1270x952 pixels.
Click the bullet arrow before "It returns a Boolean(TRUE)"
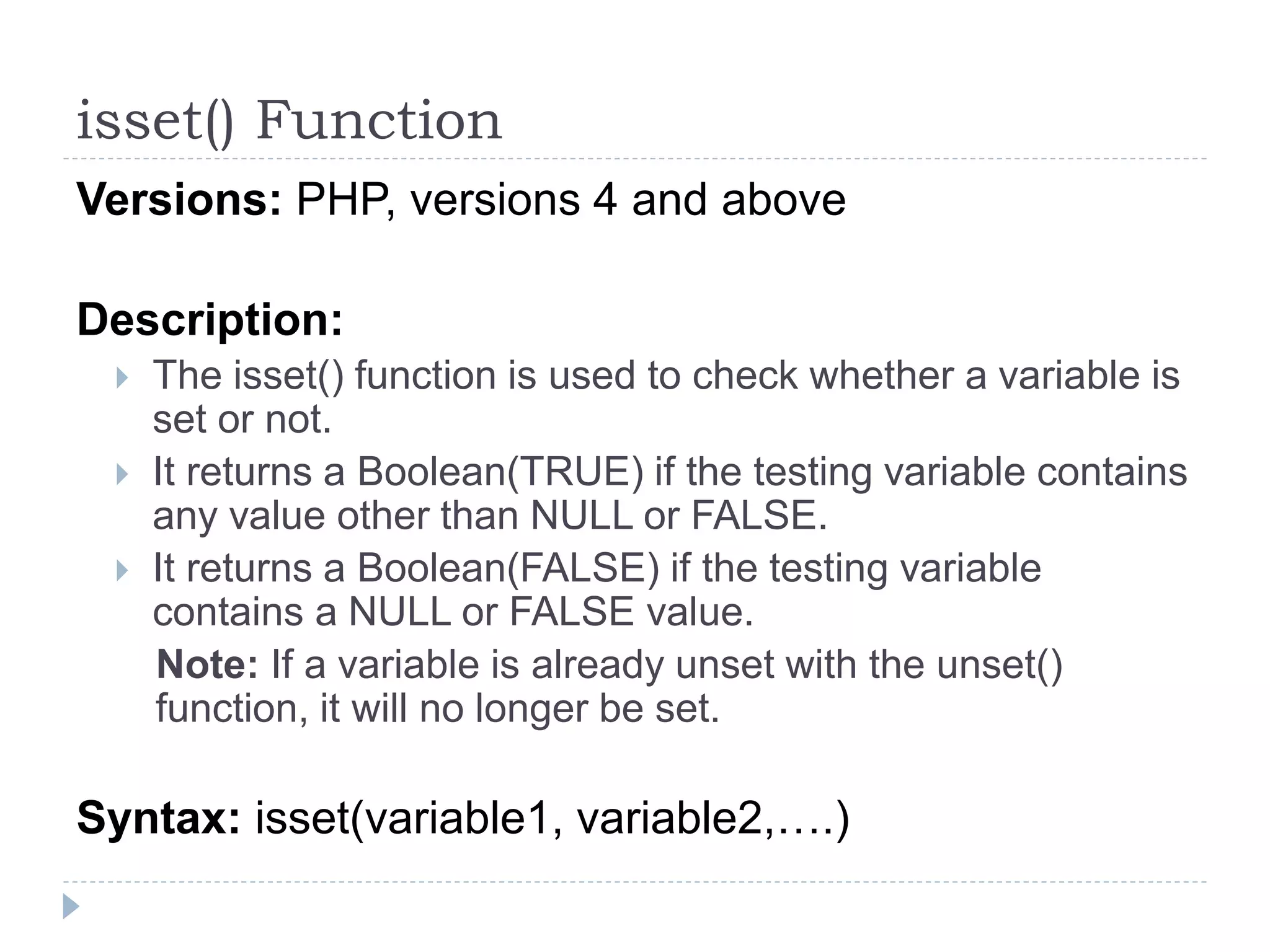click(122, 474)
